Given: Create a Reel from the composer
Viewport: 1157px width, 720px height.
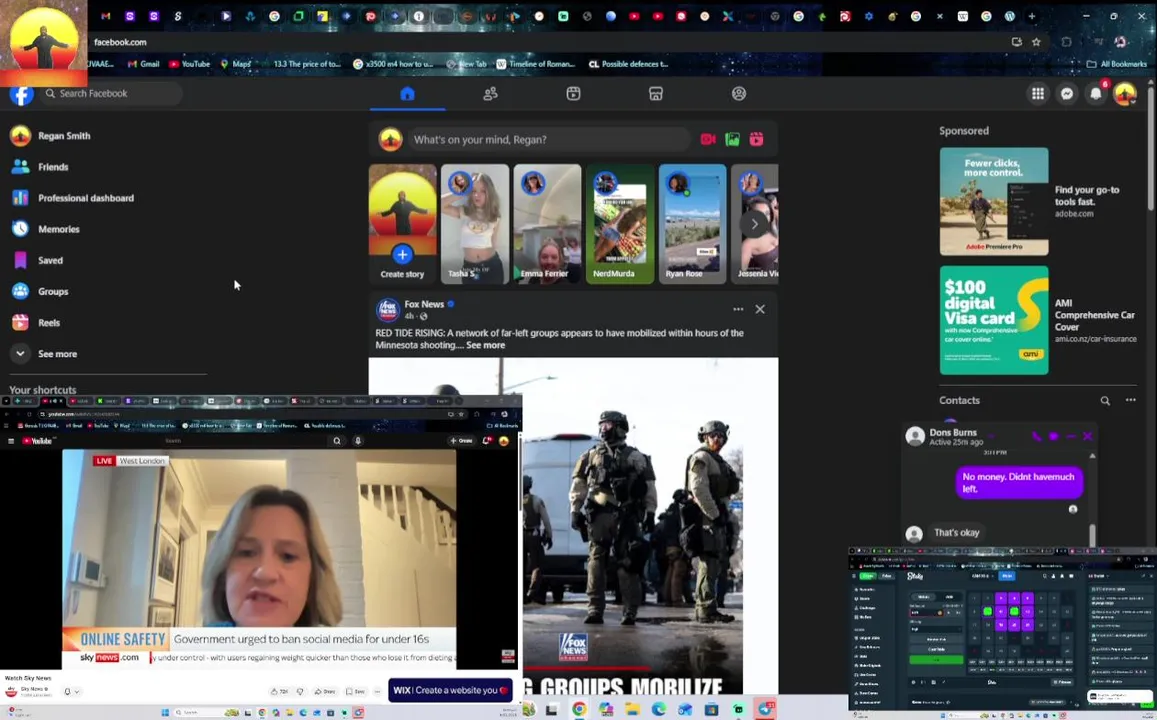Looking at the screenshot, I should 756,139.
